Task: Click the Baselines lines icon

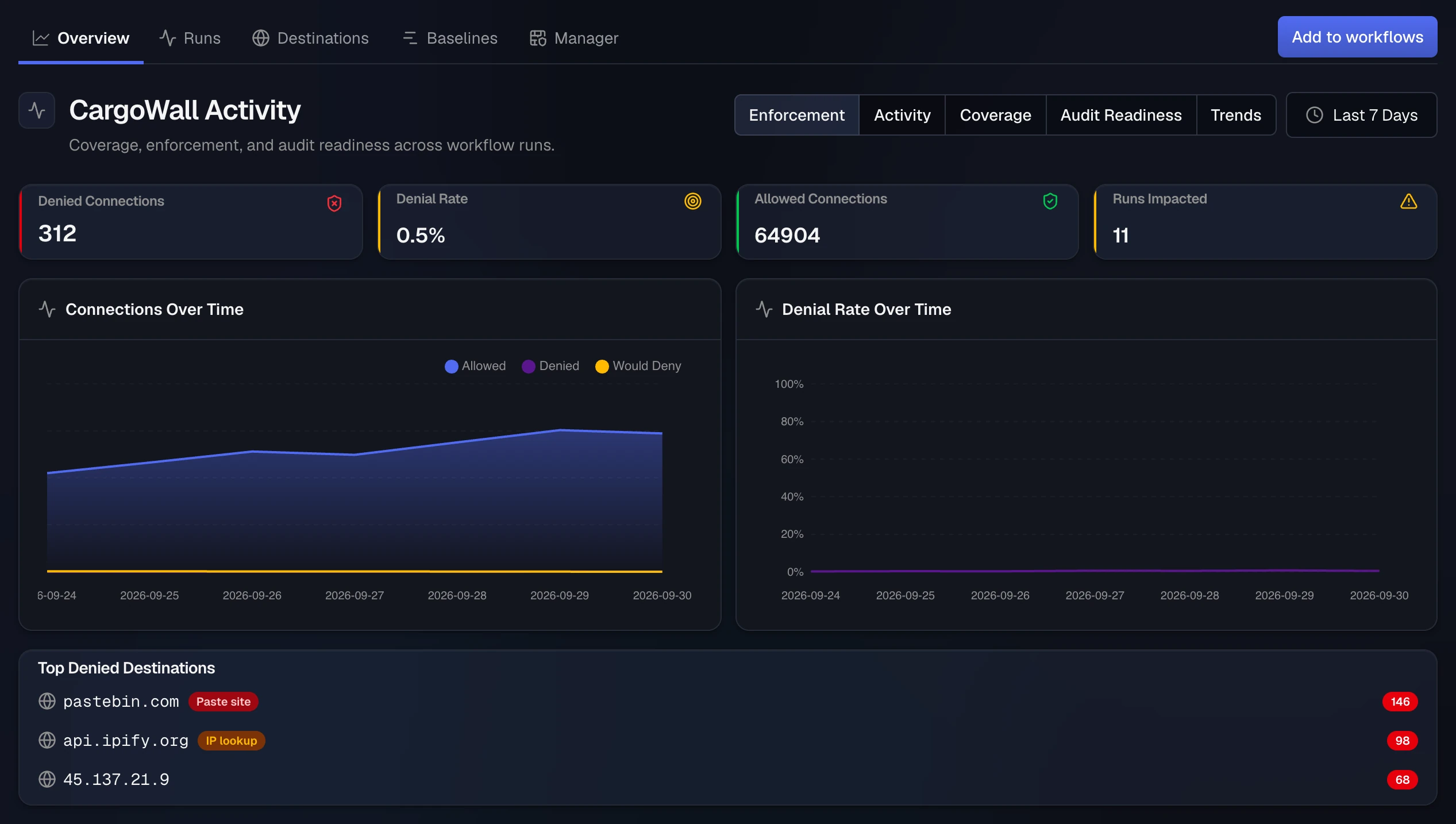Action: (410, 38)
